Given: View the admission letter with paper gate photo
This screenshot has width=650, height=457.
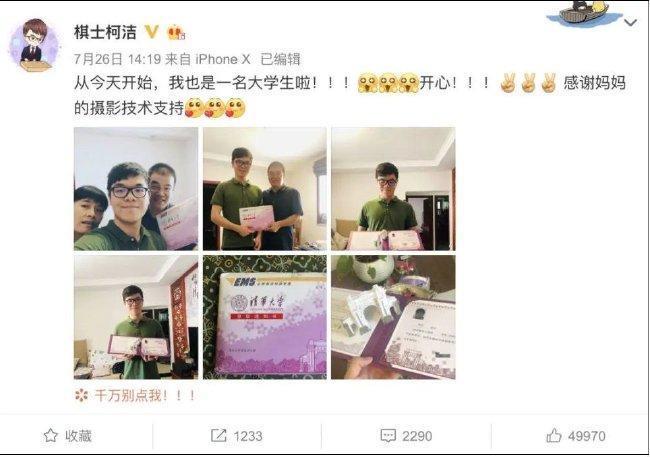Looking at the screenshot, I should point(393,317).
